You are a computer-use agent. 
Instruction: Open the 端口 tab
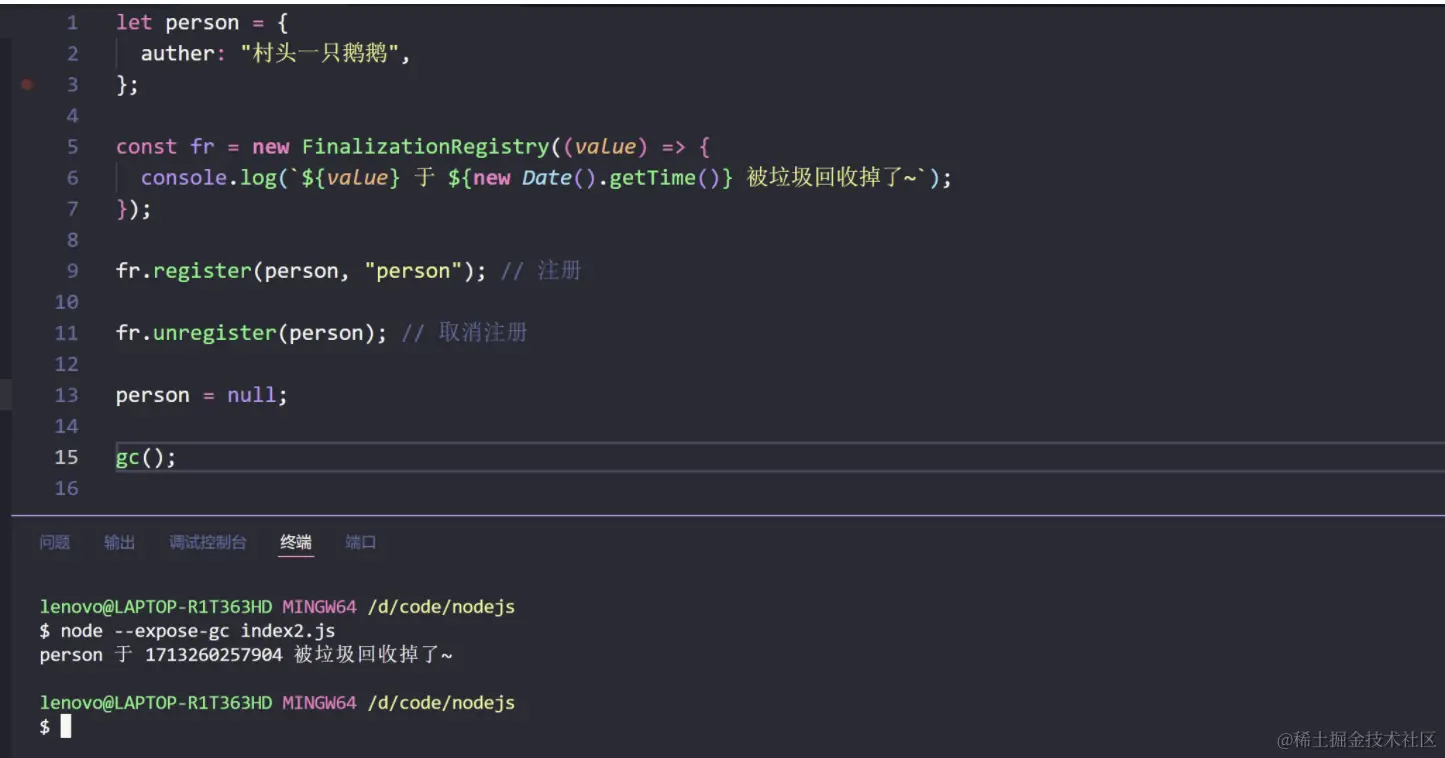(361, 542)
